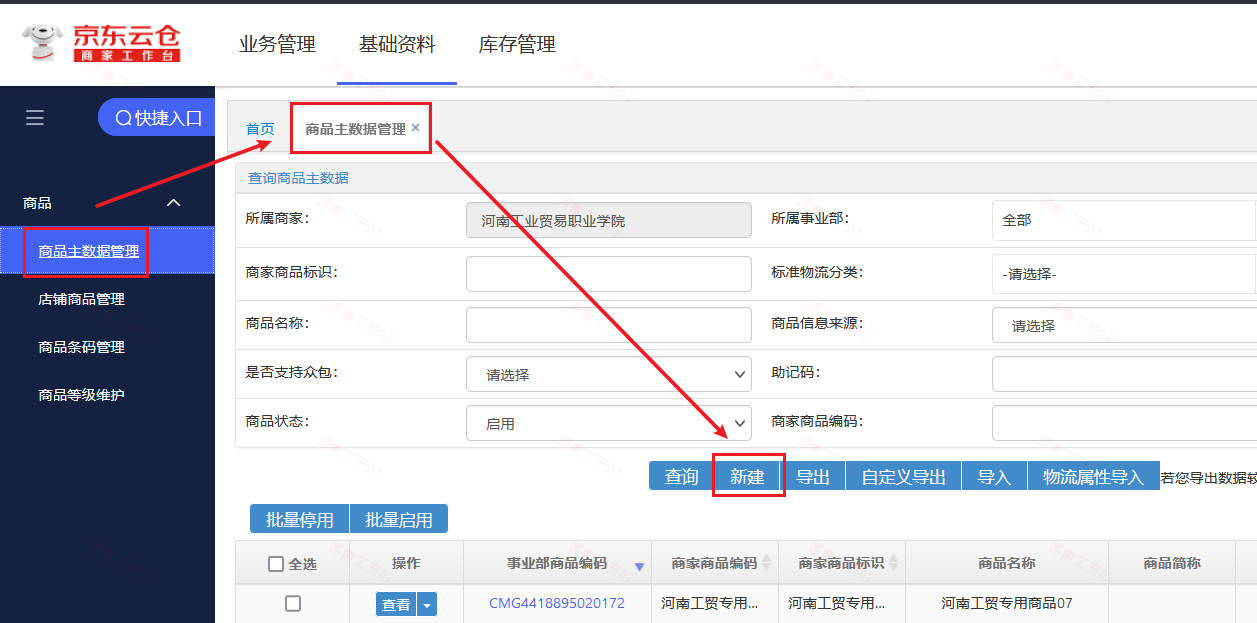Viewport: 1257px width, 623px height.
Task: Open the dropdown arrow beside 查看
Action: pyautogui.click(x=427, y=604)
